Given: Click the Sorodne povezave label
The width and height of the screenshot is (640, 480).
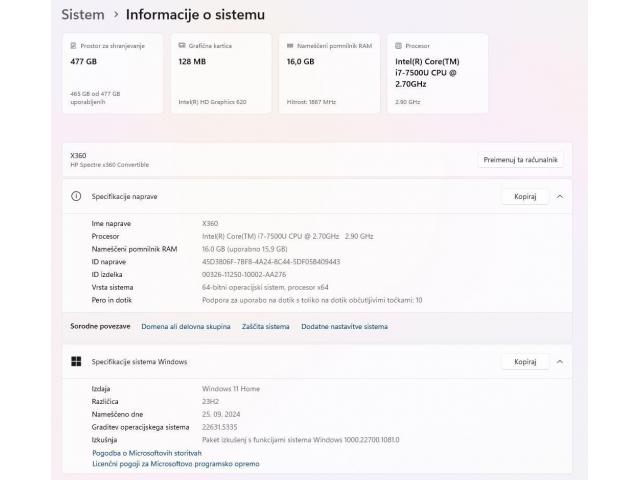Looking at the screenshot, I should pos(100,326).
